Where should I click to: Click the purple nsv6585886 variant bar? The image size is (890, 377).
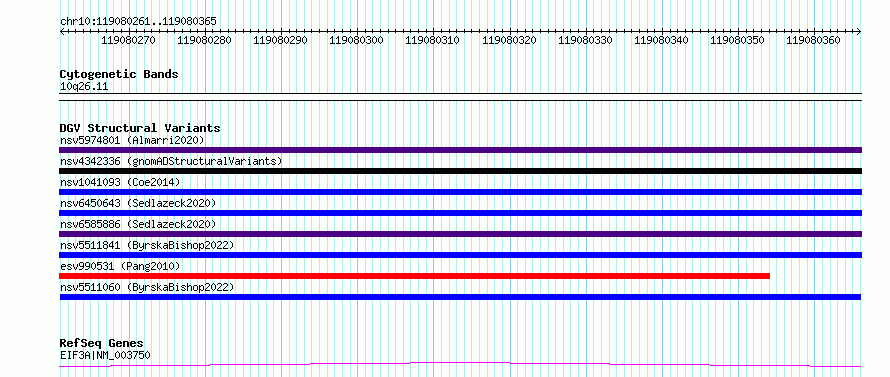[460, 234]
